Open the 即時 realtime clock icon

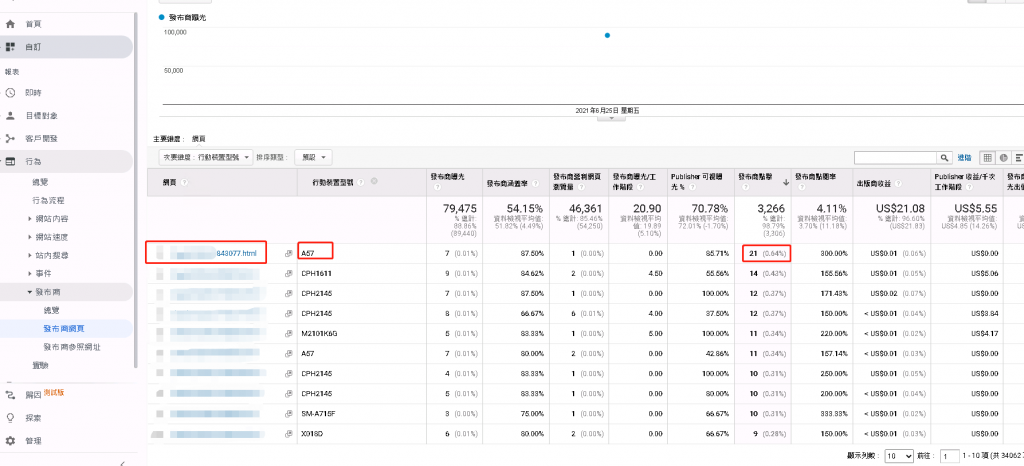pos(10,93)
